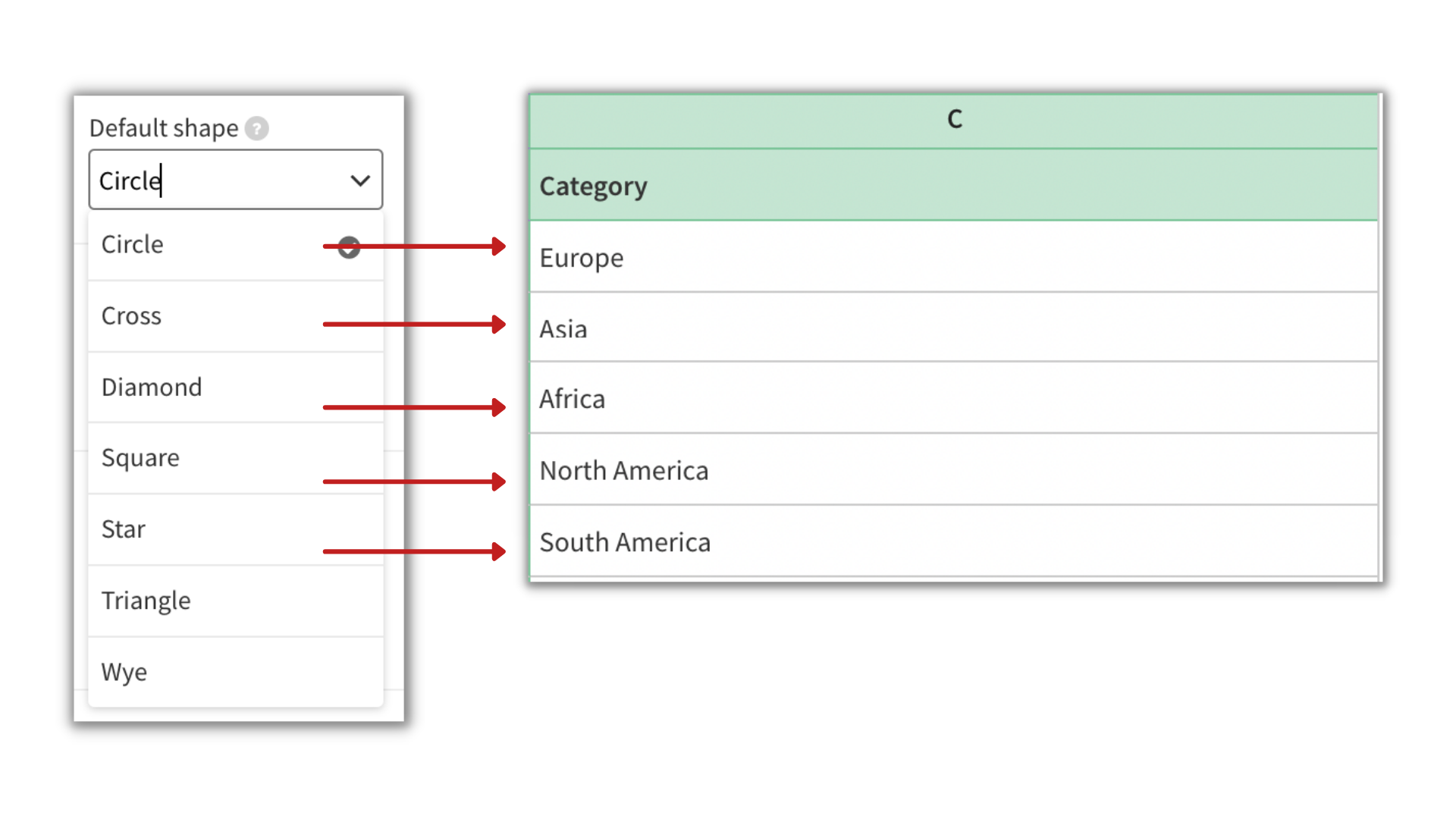
Task: Select the North America cell
Action: (x=954, y=469)
